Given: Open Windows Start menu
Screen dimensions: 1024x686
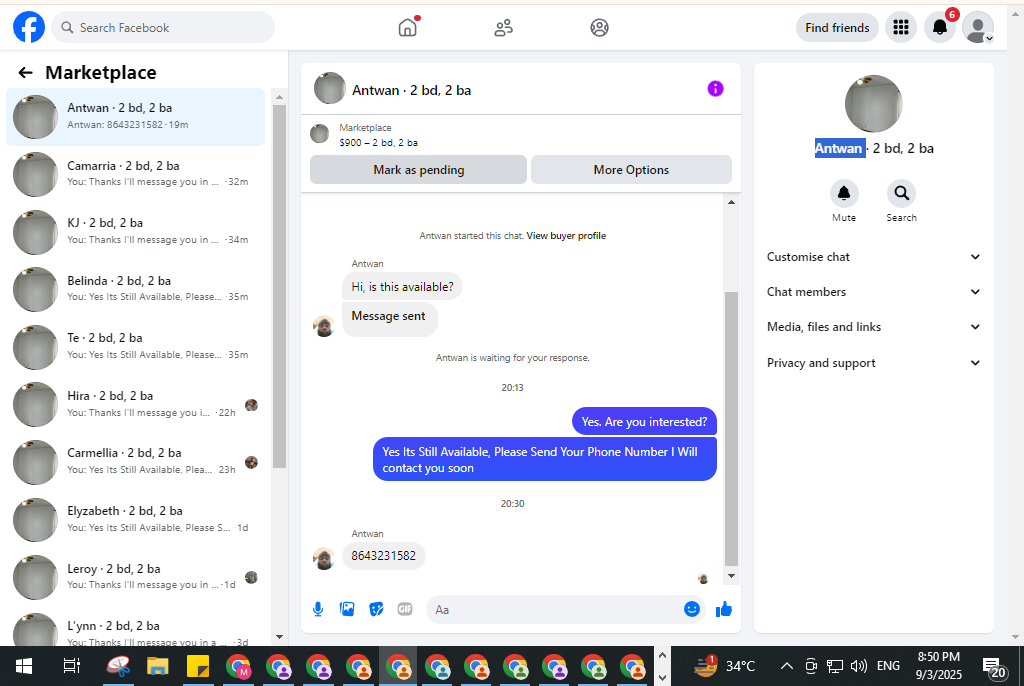Looking at the screenshot, I should [x=24, y=666].
